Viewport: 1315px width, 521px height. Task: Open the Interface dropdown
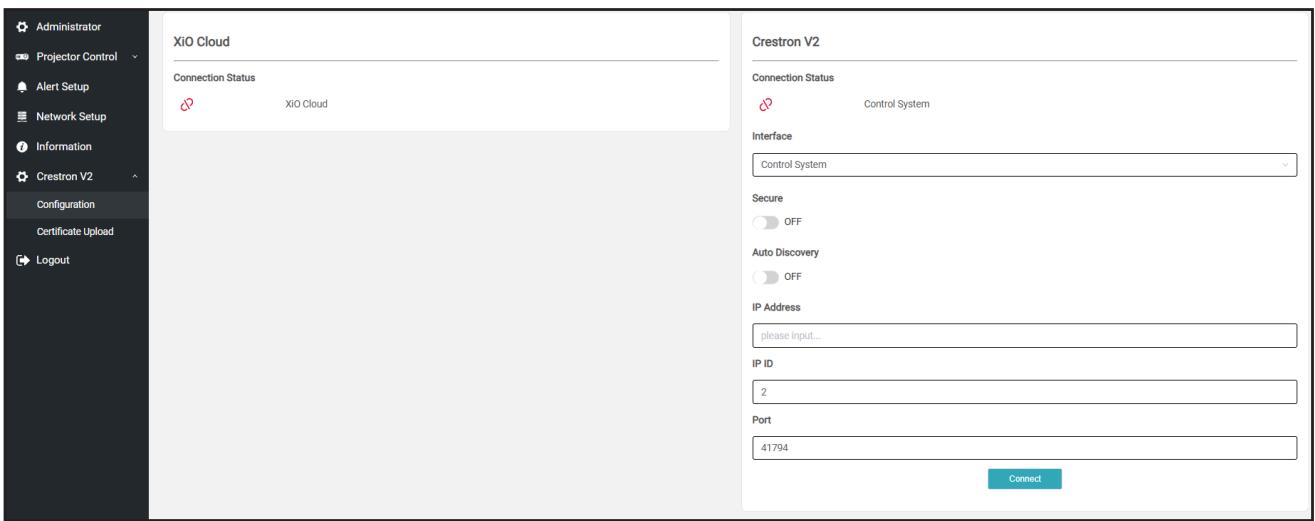coord(1023,164)
